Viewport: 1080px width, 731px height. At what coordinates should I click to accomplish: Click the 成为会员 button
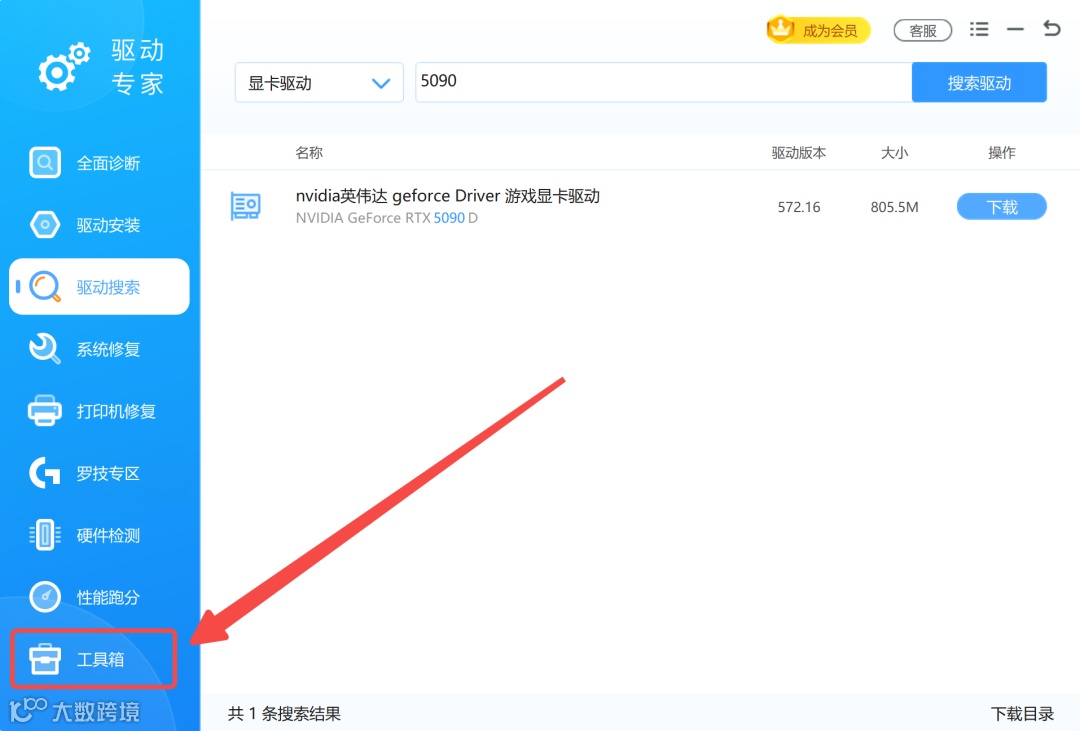point(818,30)
